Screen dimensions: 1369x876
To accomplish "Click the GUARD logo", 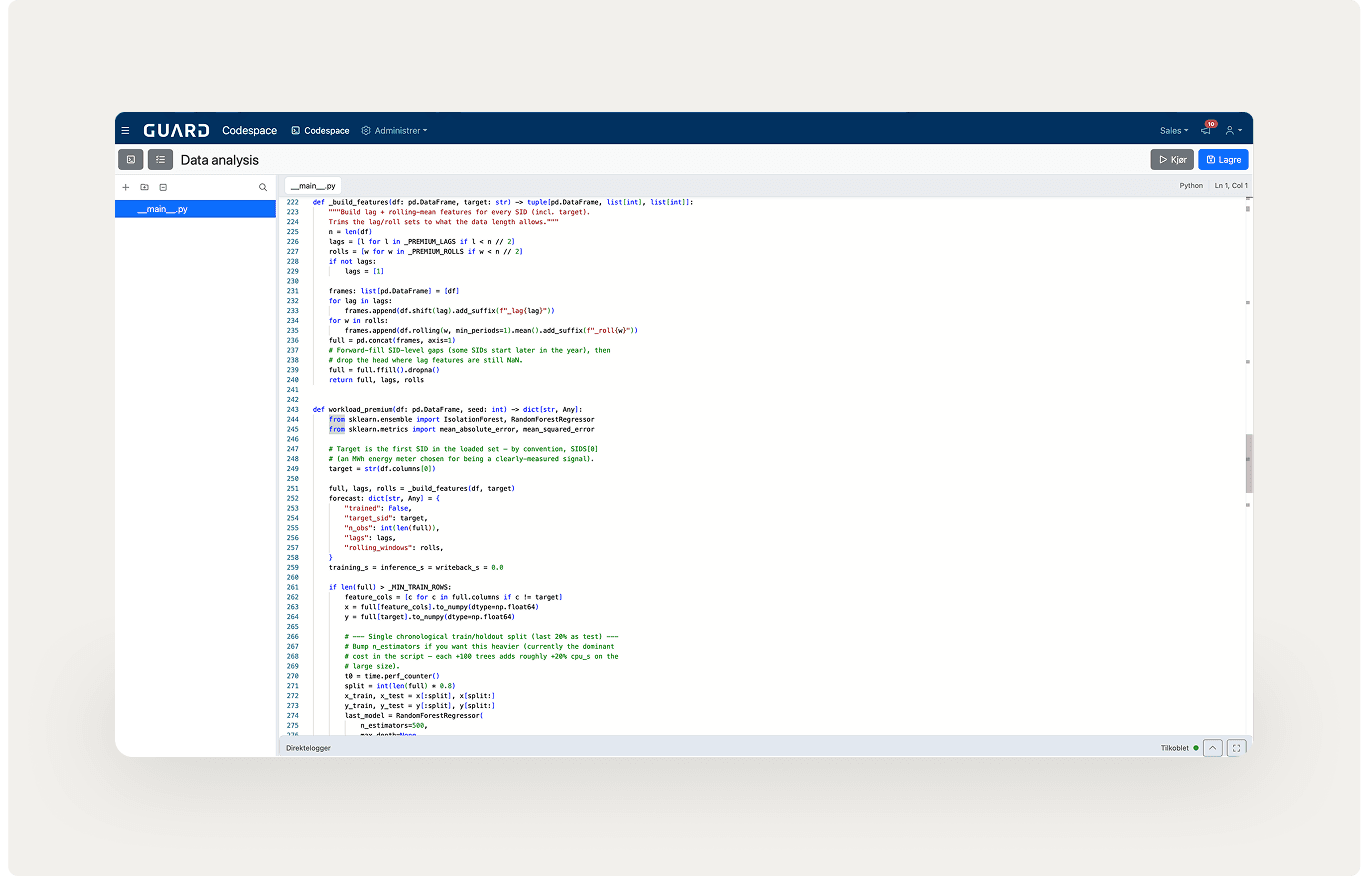I will pos(176,131).
